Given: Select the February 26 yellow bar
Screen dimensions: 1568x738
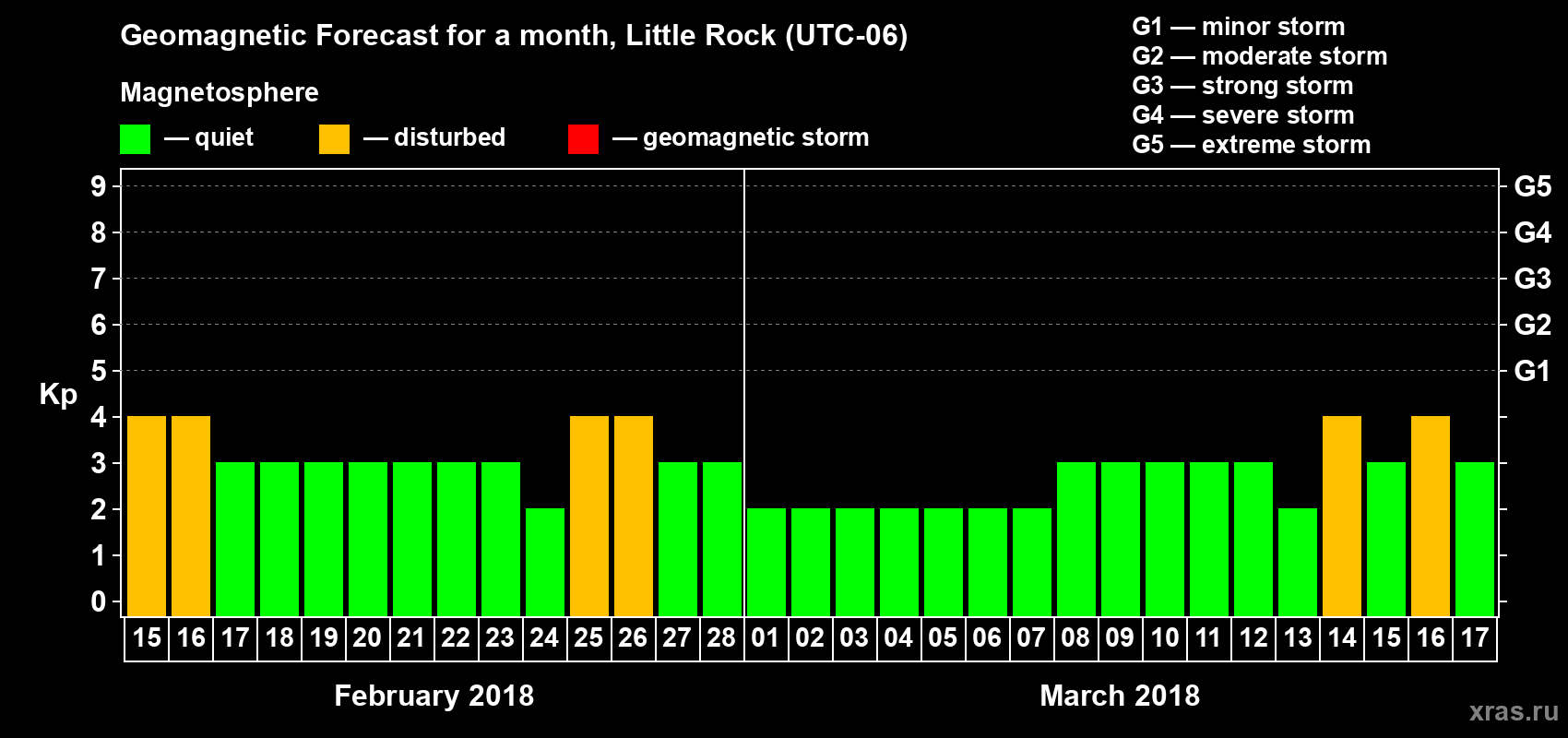Looking at the screenshot, I should [634, 516].
